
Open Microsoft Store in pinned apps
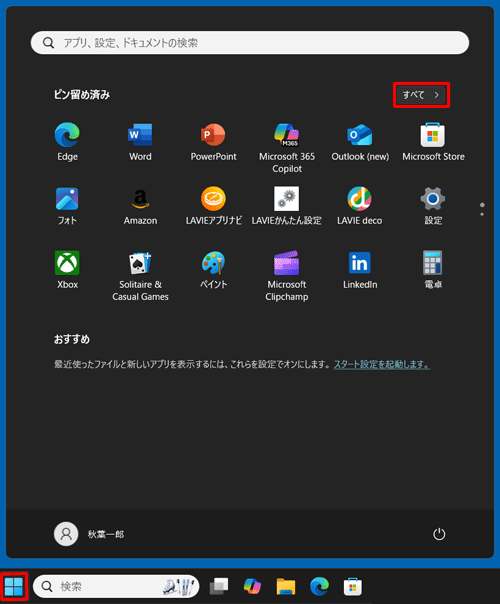433,141
